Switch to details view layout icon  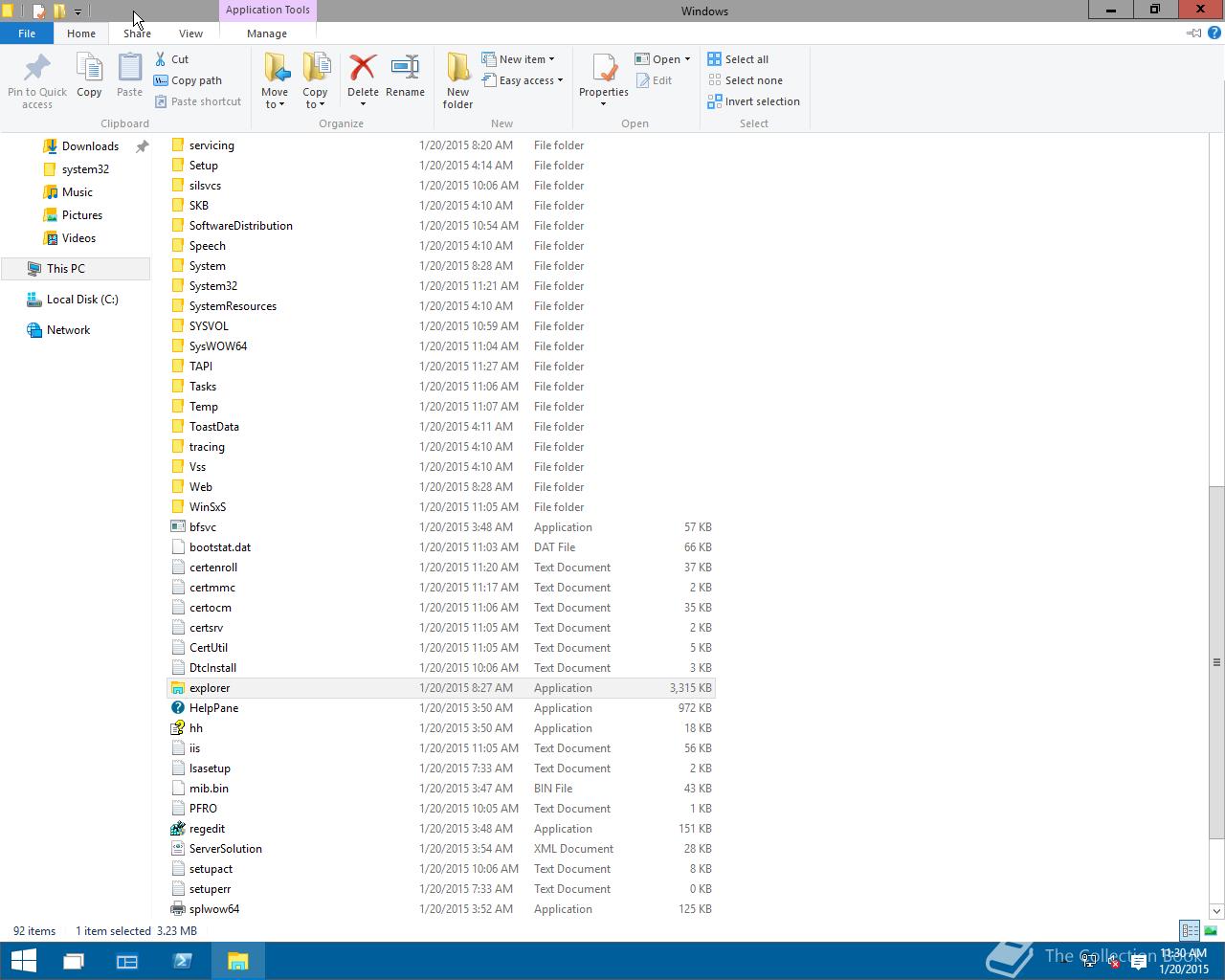pos(1190,930)
